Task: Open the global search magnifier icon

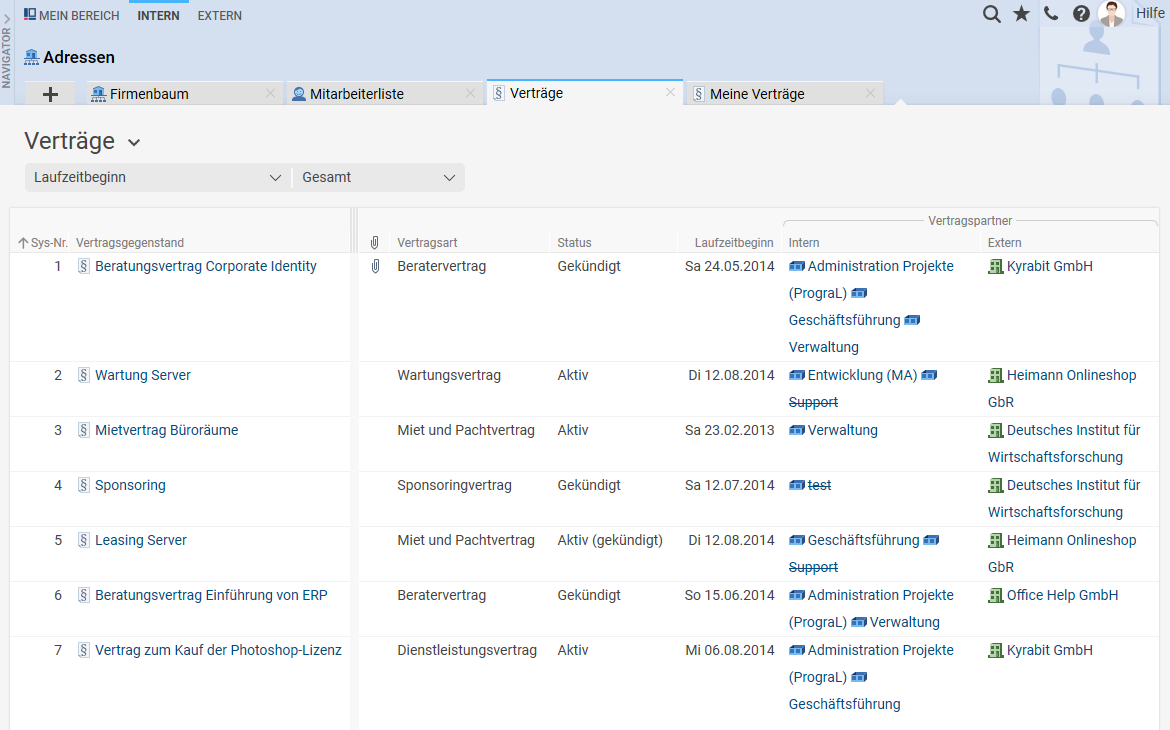Action: [991, 14]
